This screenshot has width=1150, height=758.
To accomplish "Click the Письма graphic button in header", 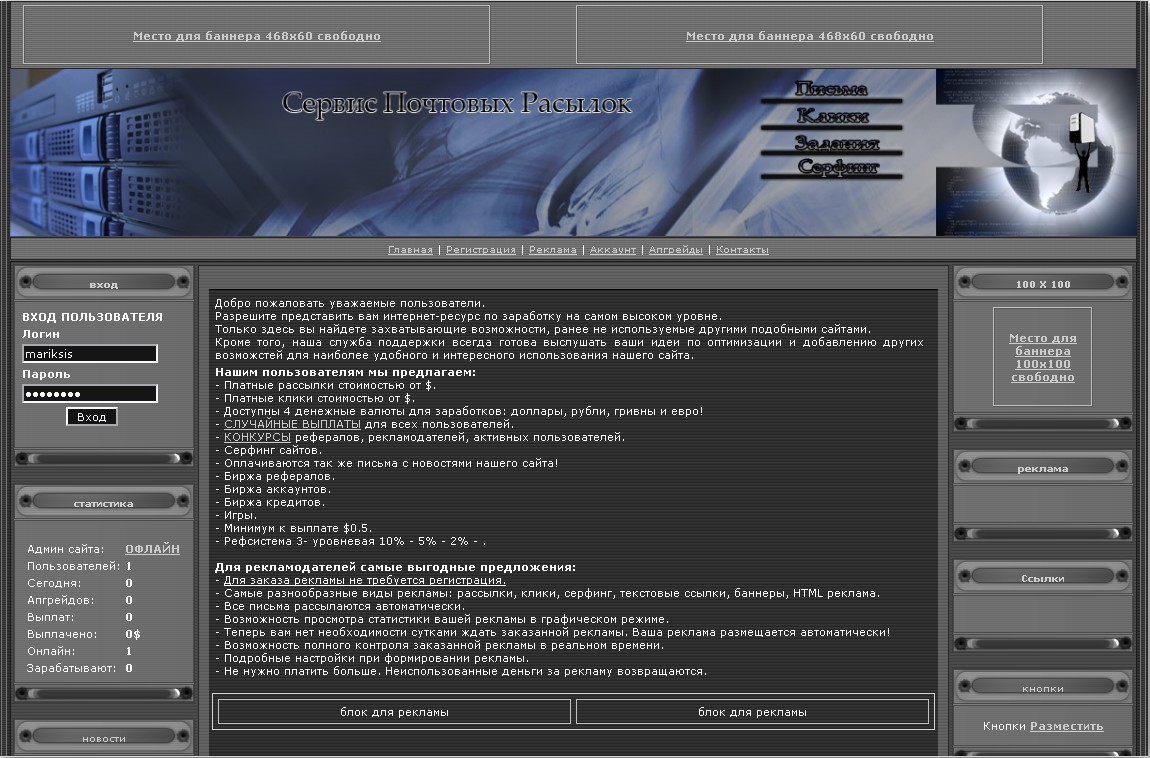I will [831, 90].
